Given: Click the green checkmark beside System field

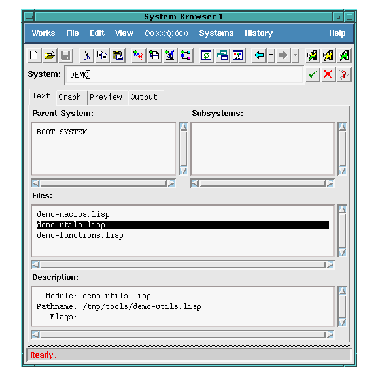Looking at the screenshot, I should (x=312, y=75).
